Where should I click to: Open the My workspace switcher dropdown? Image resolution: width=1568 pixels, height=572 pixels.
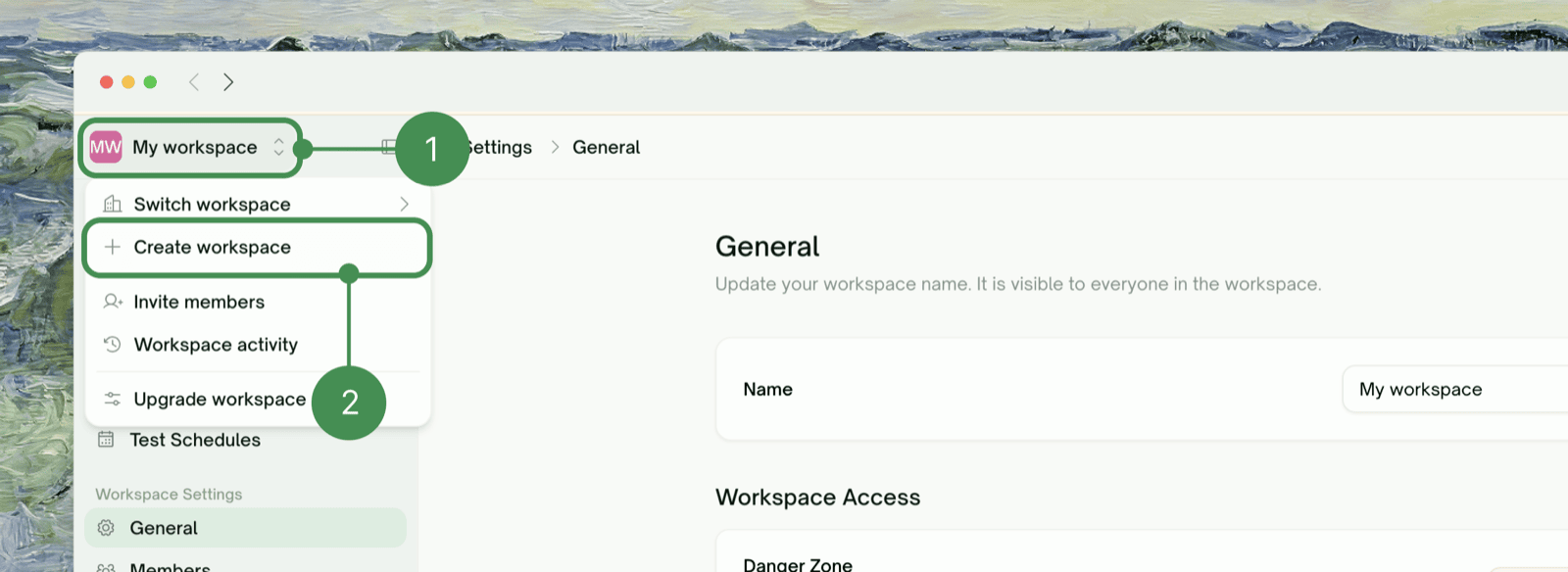(x=190, y=148)
